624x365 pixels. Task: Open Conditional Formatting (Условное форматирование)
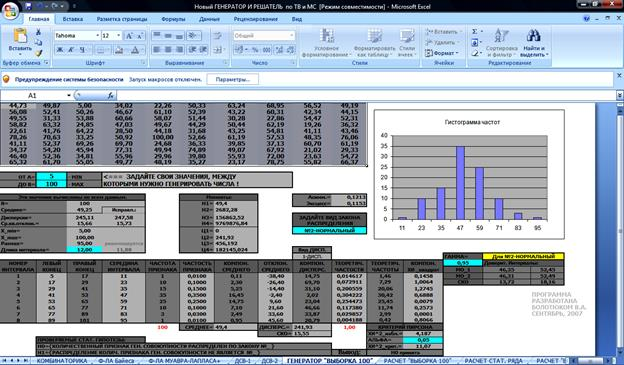(326, 43)
